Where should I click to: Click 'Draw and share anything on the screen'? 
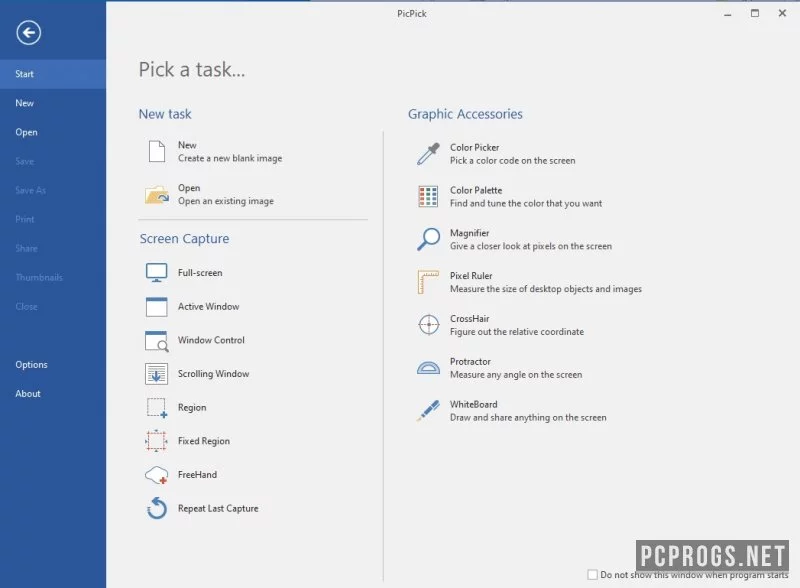pos(528,418)
